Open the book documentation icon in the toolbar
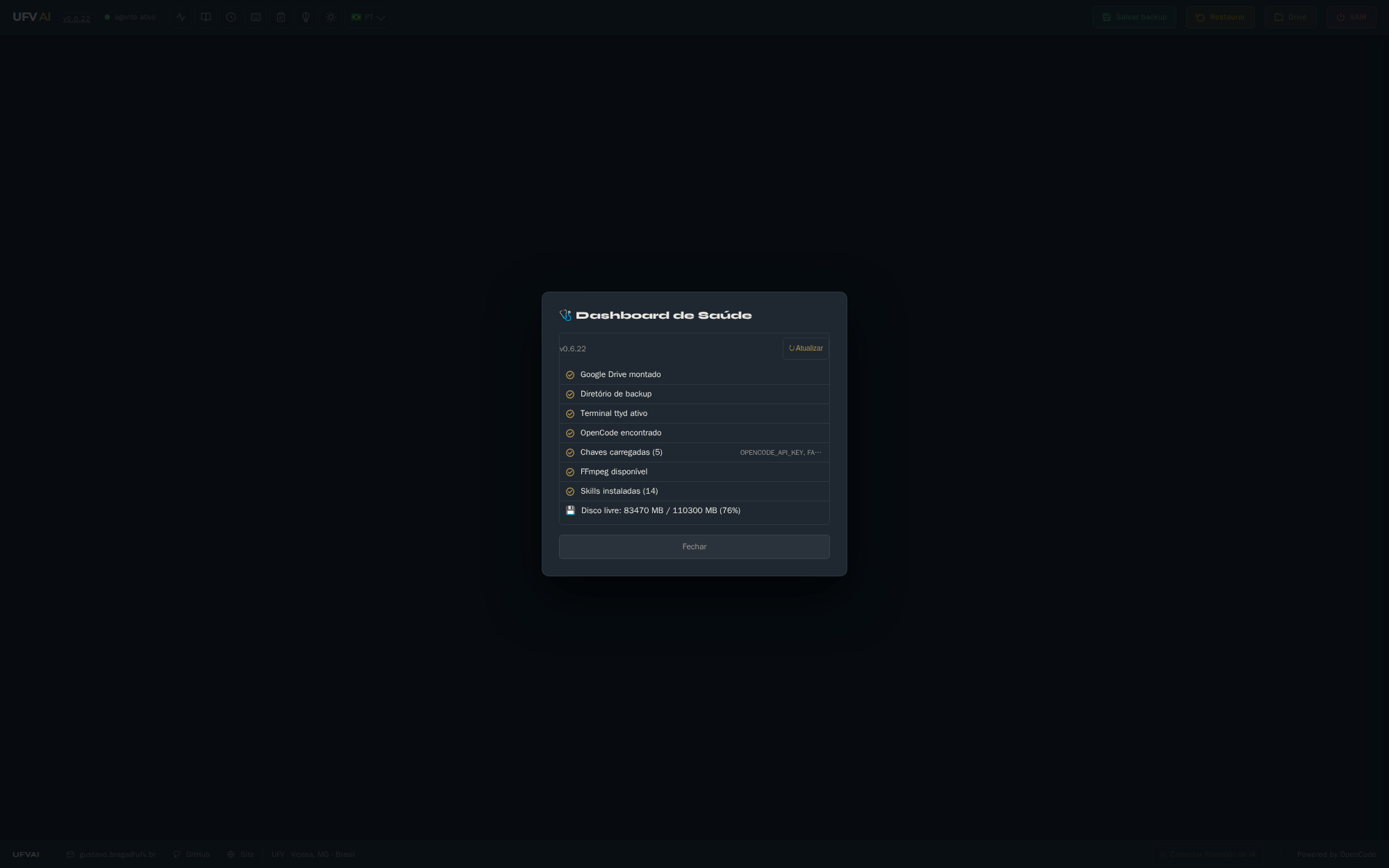Screen dimensions: 1389x868 pyautogui.click(x=206, y=17)
